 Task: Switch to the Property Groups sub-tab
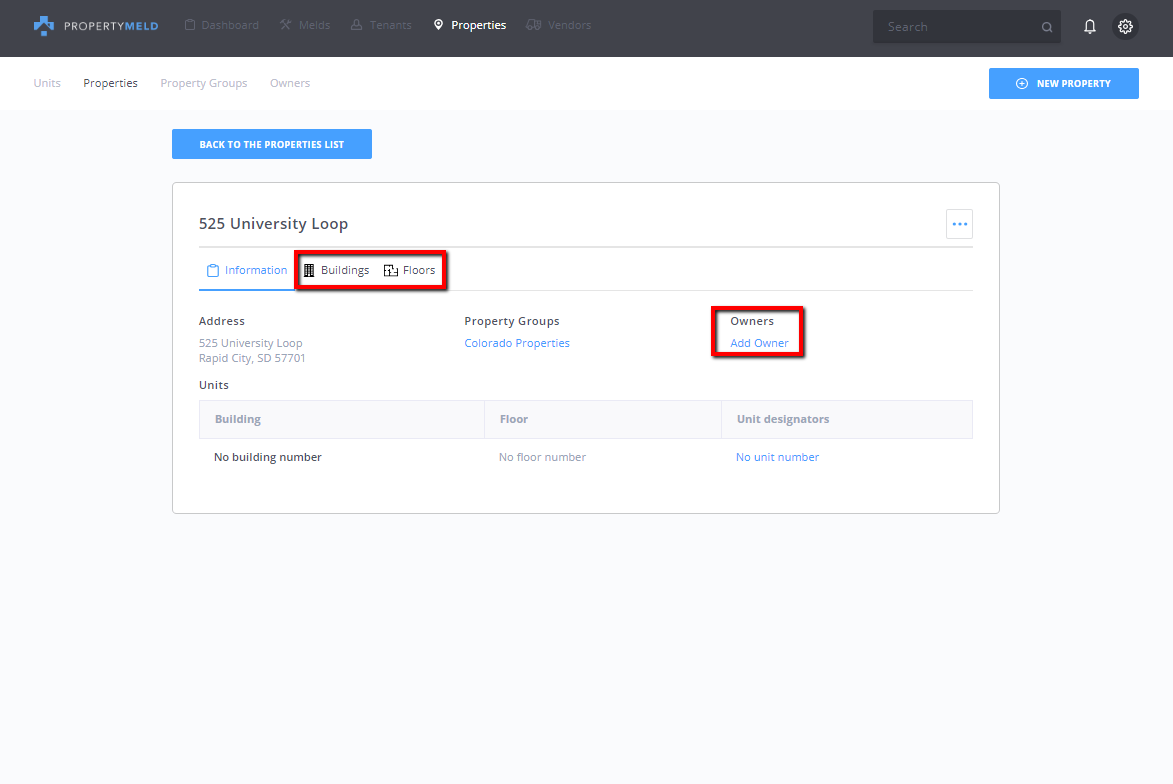point(204,84)
